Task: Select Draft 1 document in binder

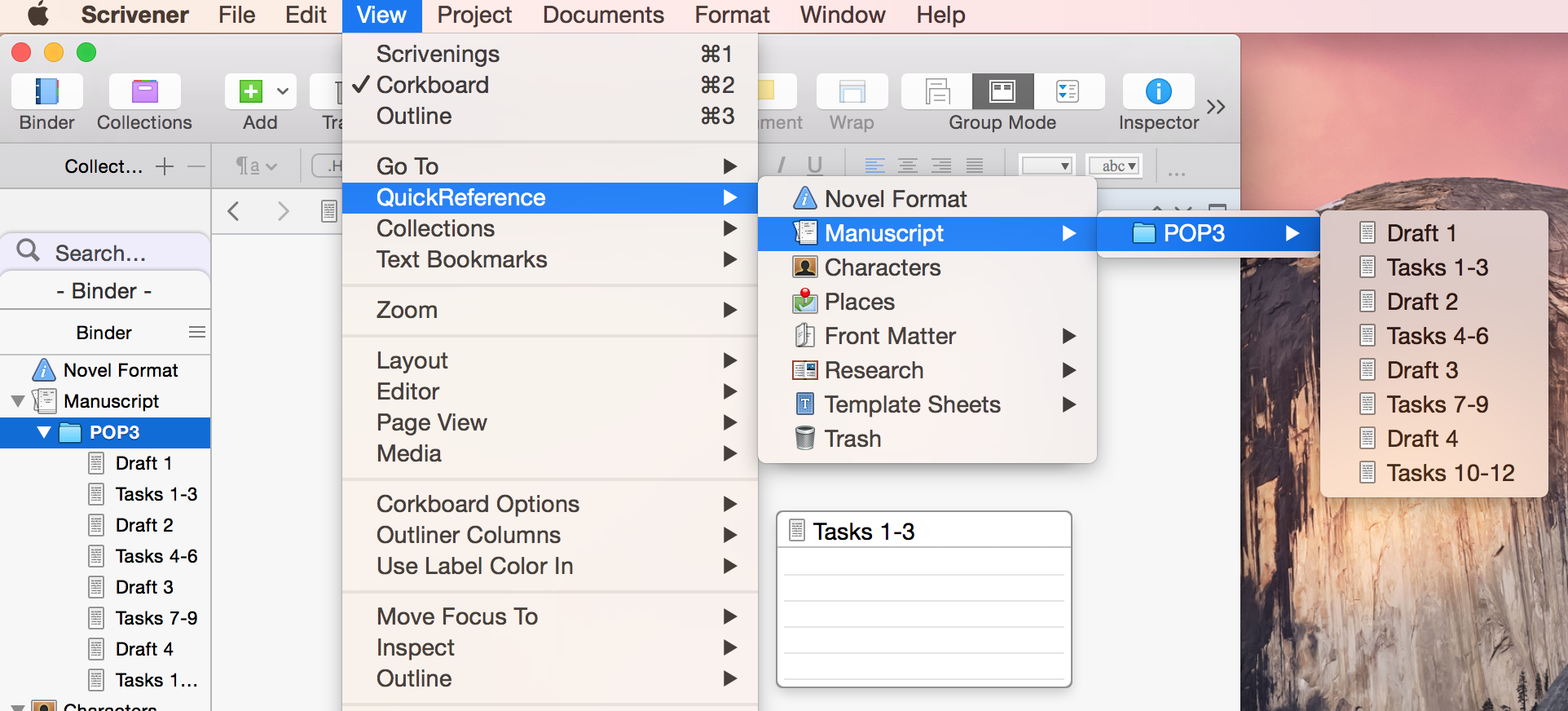Action: pyautogui.click(x=105, y=463)
